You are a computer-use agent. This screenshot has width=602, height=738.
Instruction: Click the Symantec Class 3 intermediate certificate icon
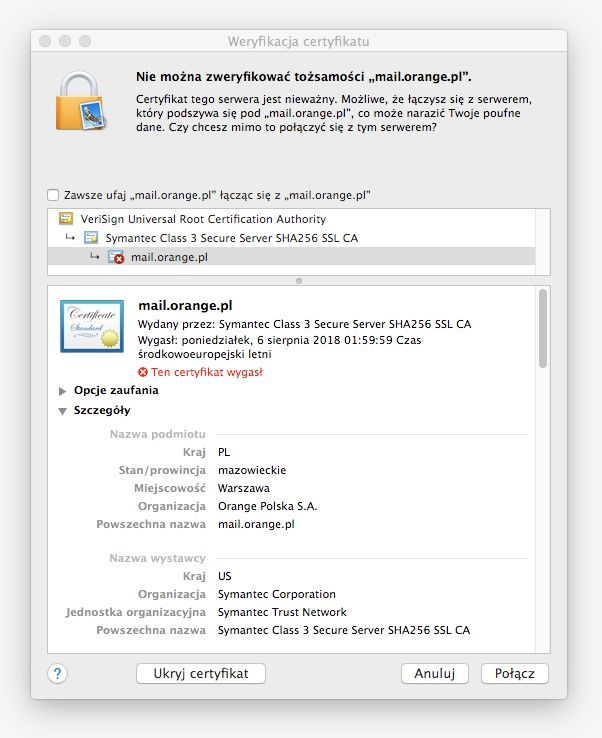91,238
